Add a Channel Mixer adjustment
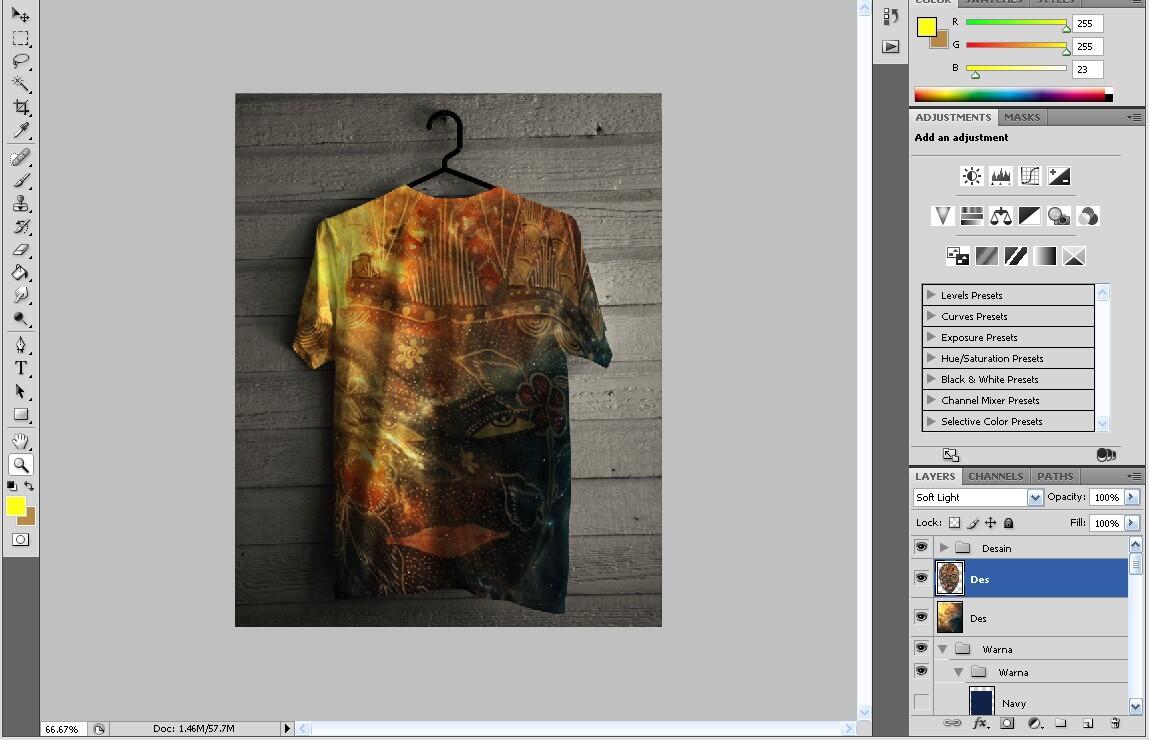The image size is (1149, 740). [1088, 215]
